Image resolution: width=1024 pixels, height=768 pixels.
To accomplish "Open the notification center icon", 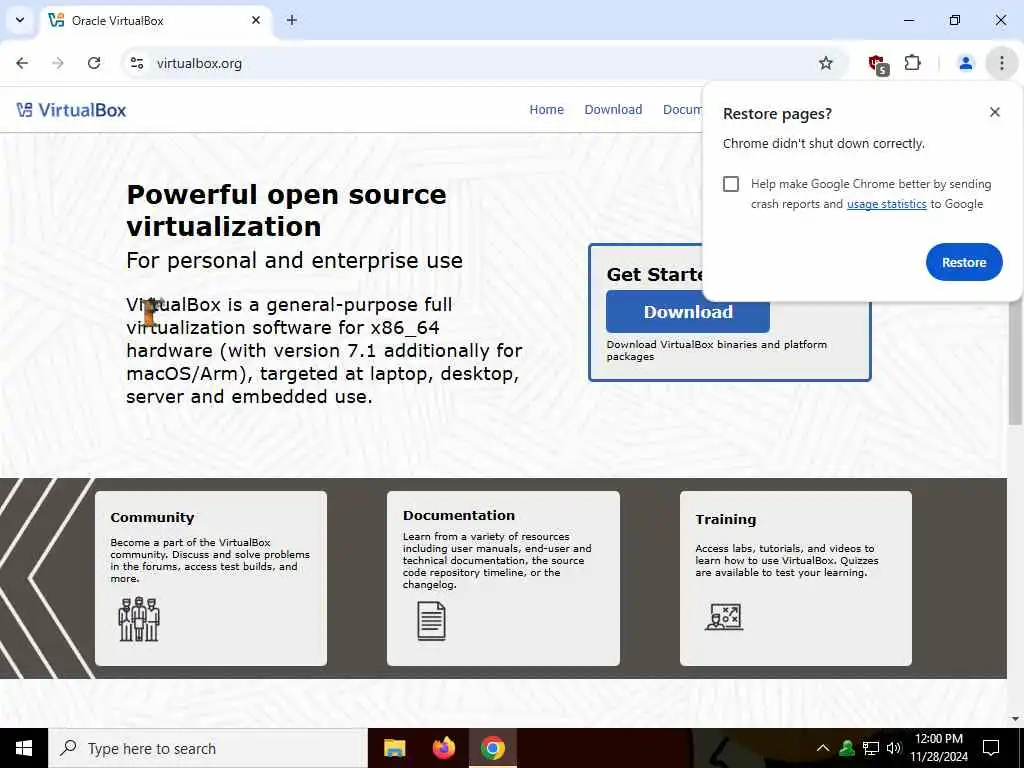I will point(991,748).
